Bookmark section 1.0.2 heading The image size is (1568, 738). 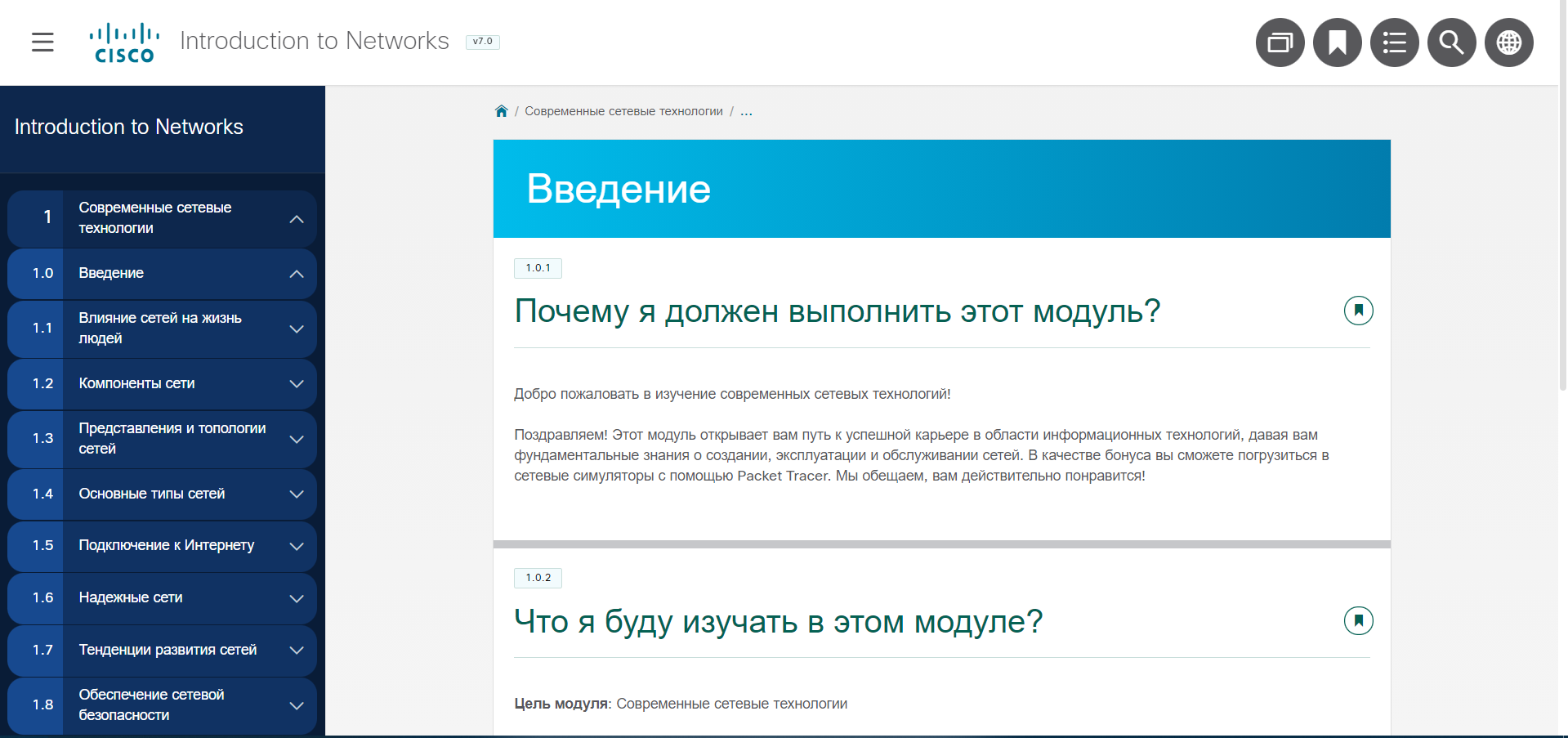(x=1358, y=621)
